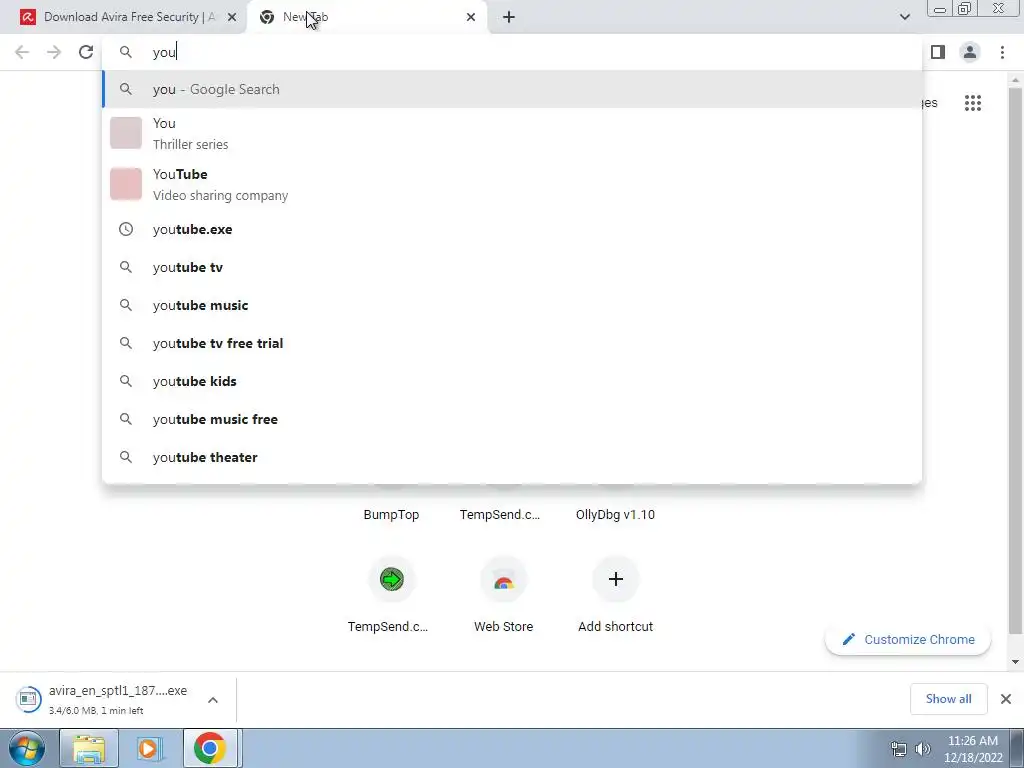Select the 'youtube music' suggestion
1024x768 pixels.
pos(512,305)
